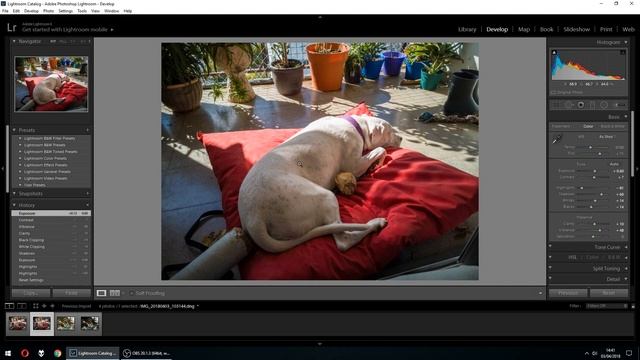The width and height of the screenshot is (640, 360).
Task: Adjust the Exposure slider
Action: [x=595, y=171]
